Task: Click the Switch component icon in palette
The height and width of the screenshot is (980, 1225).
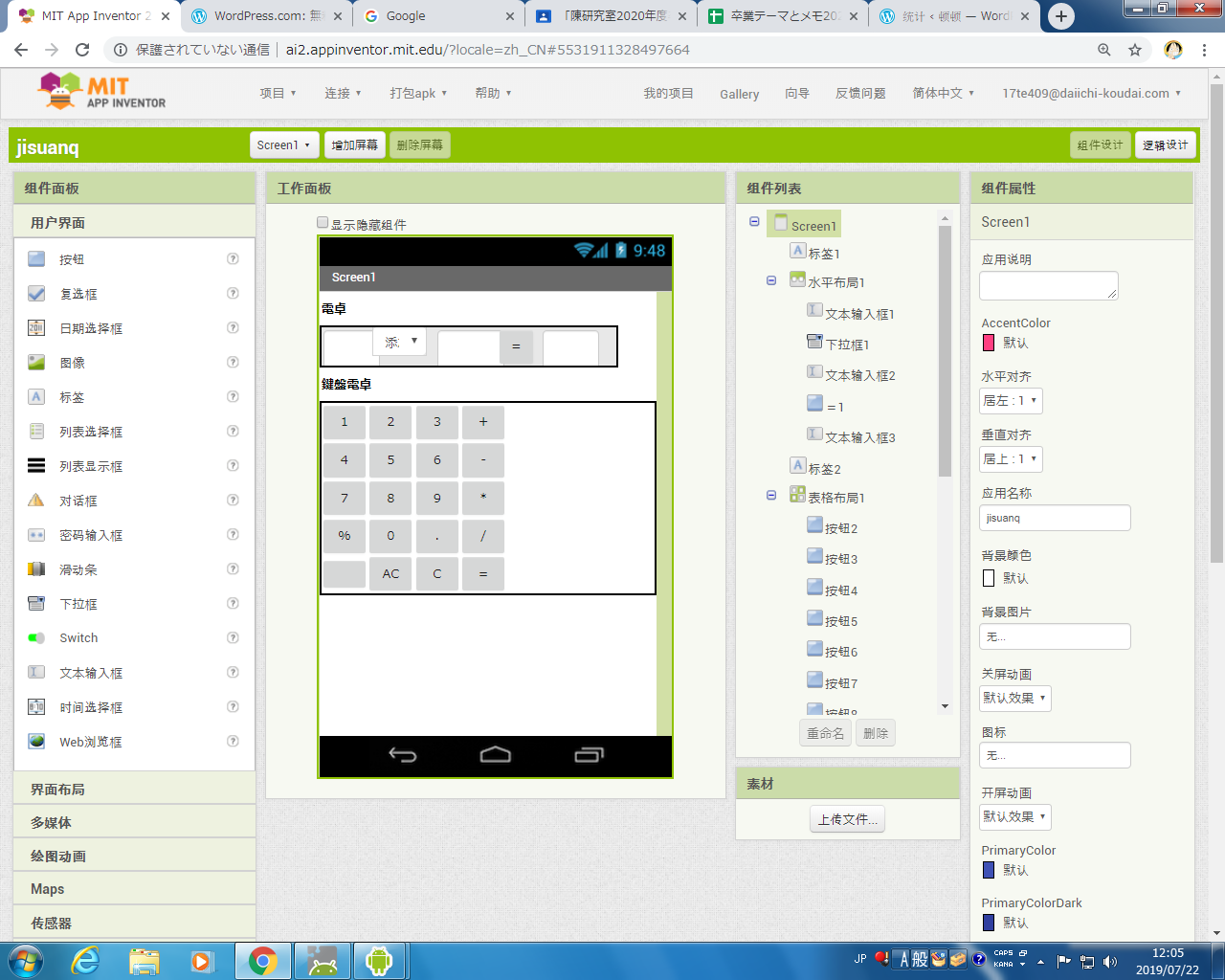Action: tap(36, 638)
